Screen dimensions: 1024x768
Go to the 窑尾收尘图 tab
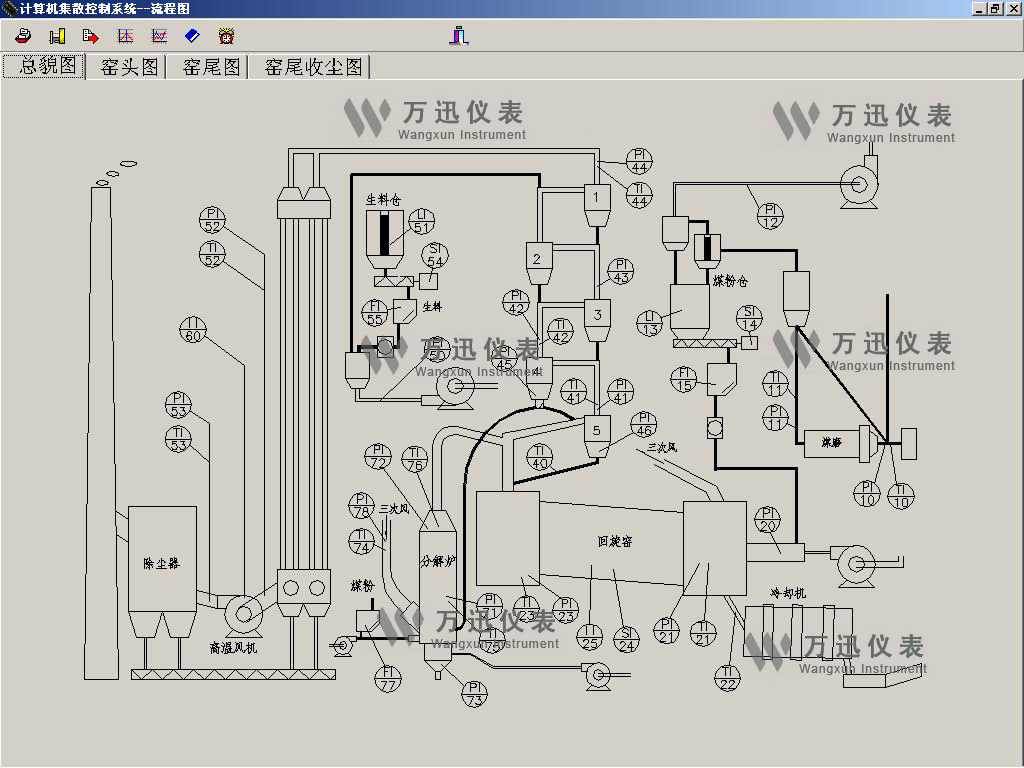point(313,67)
